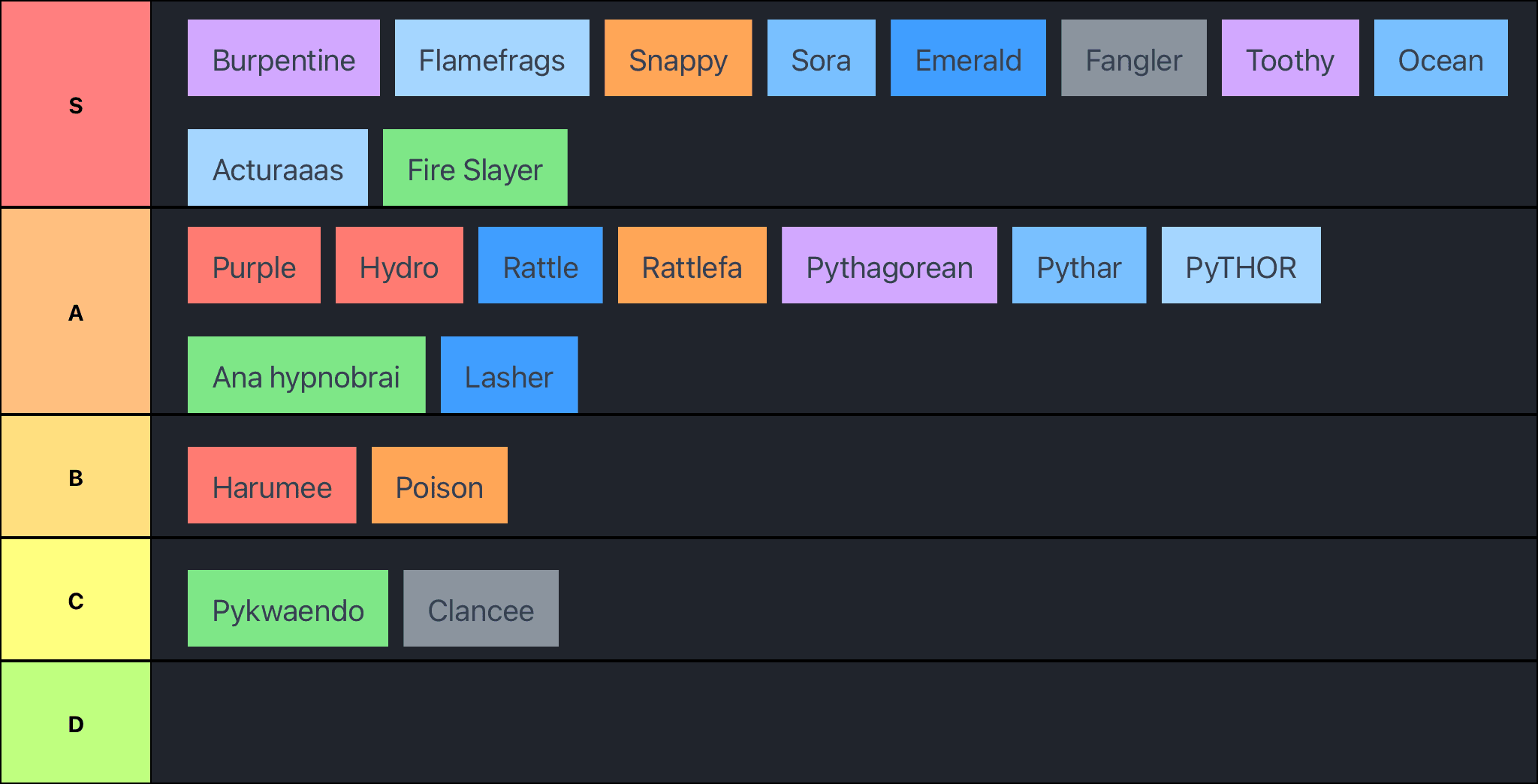1538x784 pixels.
Task: Click the Burpentine item in S tier
Action: (x=283, y=59)
